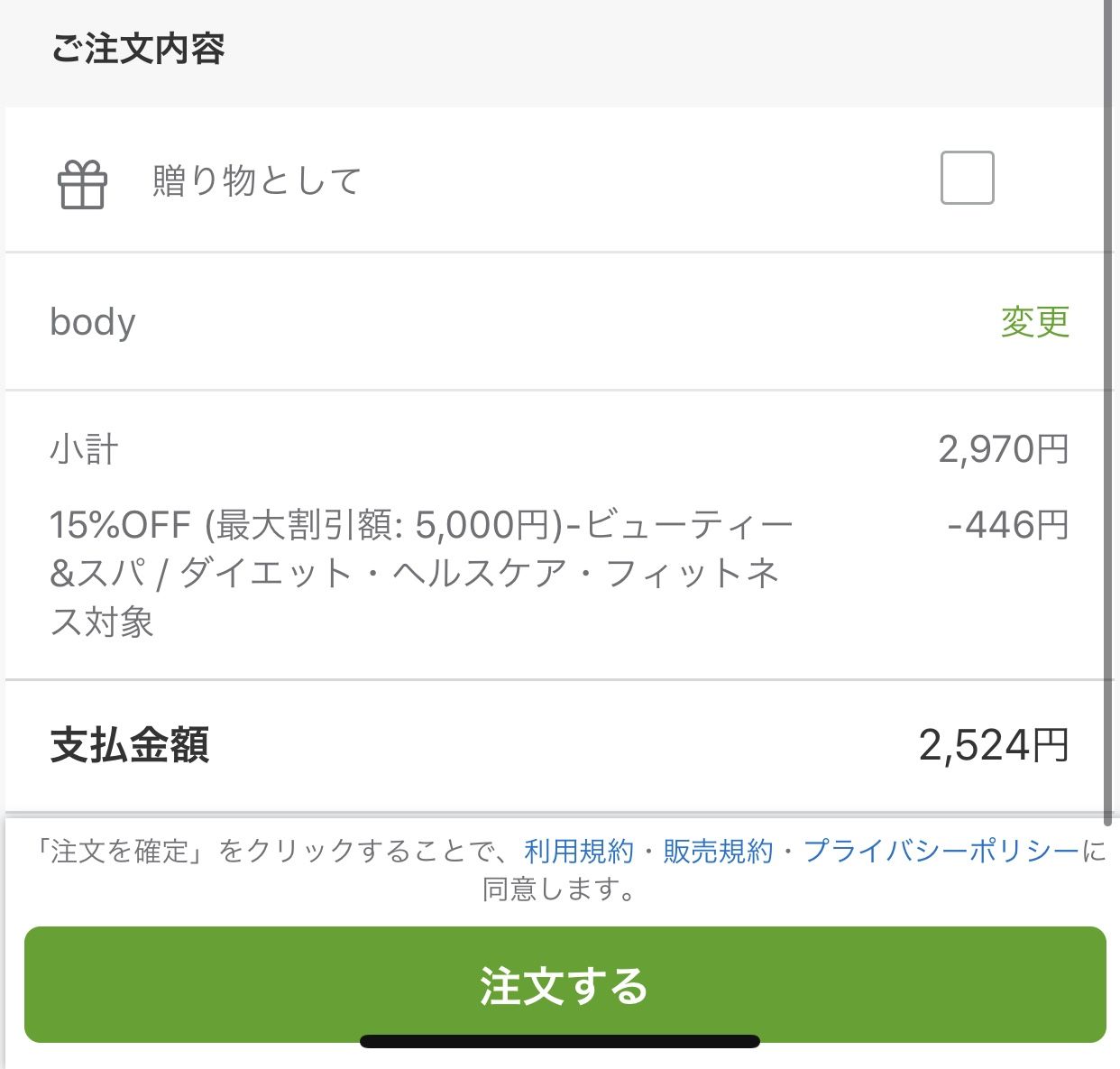Click the 15%OFF coupon description text

(421, 573)
